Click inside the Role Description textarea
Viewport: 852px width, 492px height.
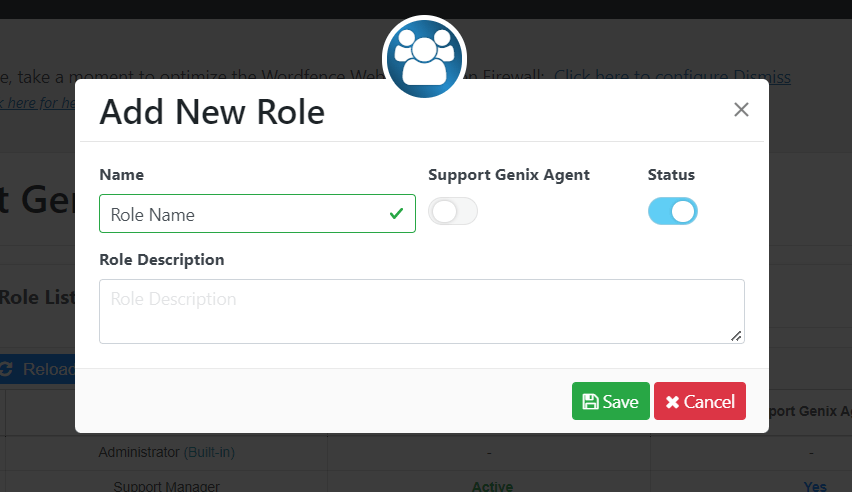point(422,312)
